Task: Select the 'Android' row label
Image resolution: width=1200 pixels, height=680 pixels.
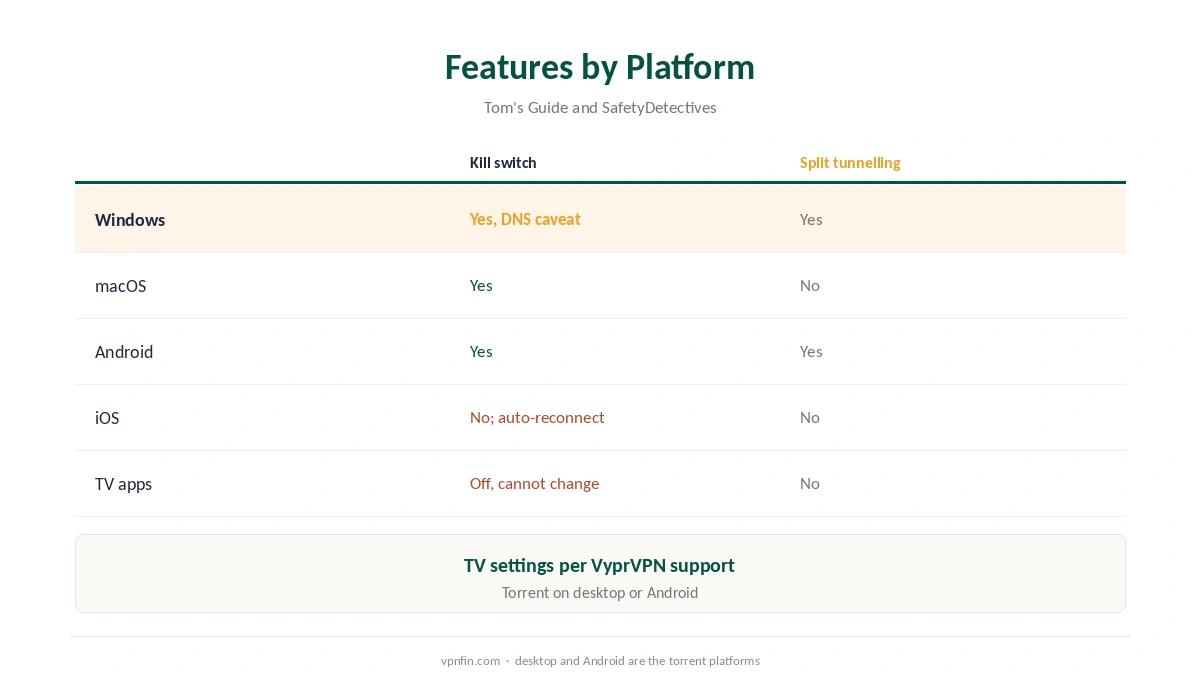Action: (124, 352)
